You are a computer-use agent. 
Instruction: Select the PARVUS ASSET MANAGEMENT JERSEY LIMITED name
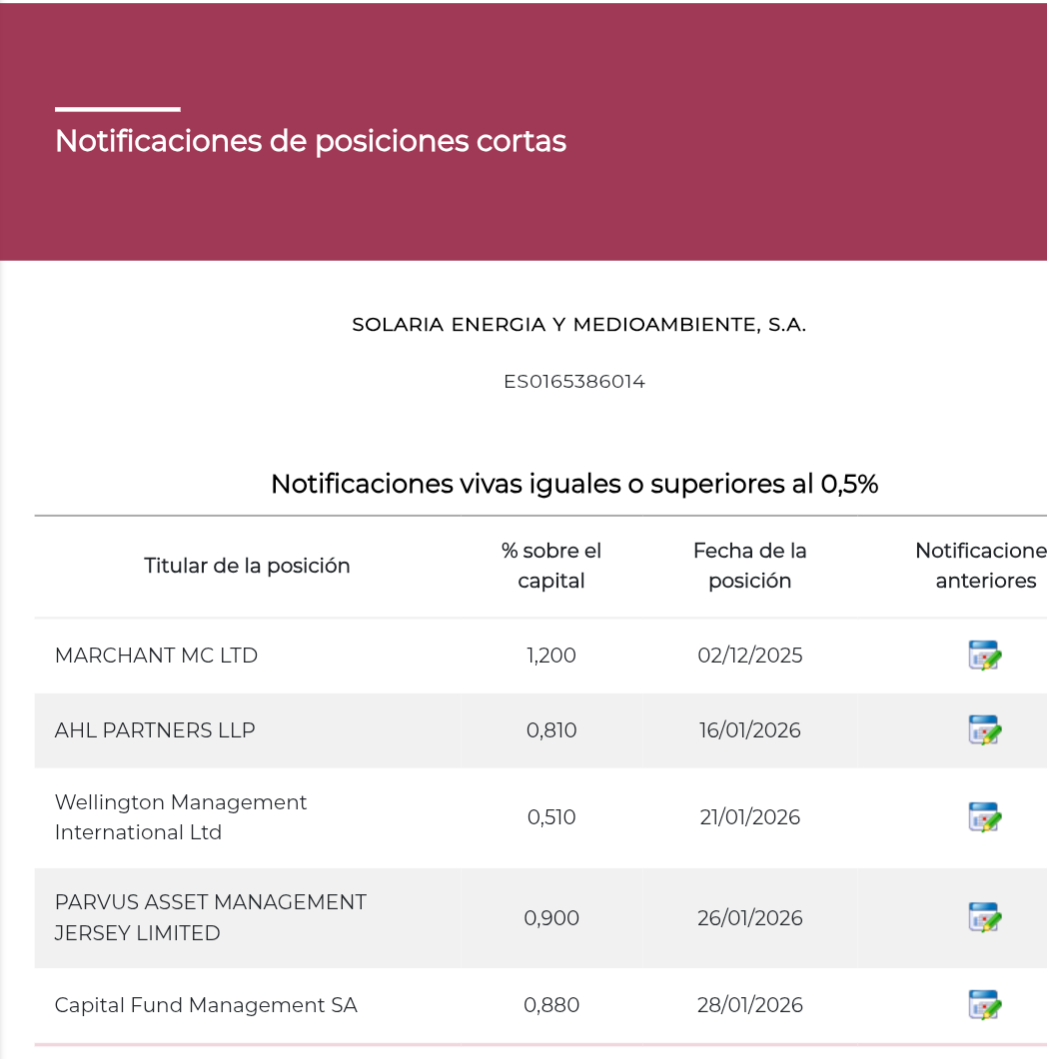pos(210,917)
